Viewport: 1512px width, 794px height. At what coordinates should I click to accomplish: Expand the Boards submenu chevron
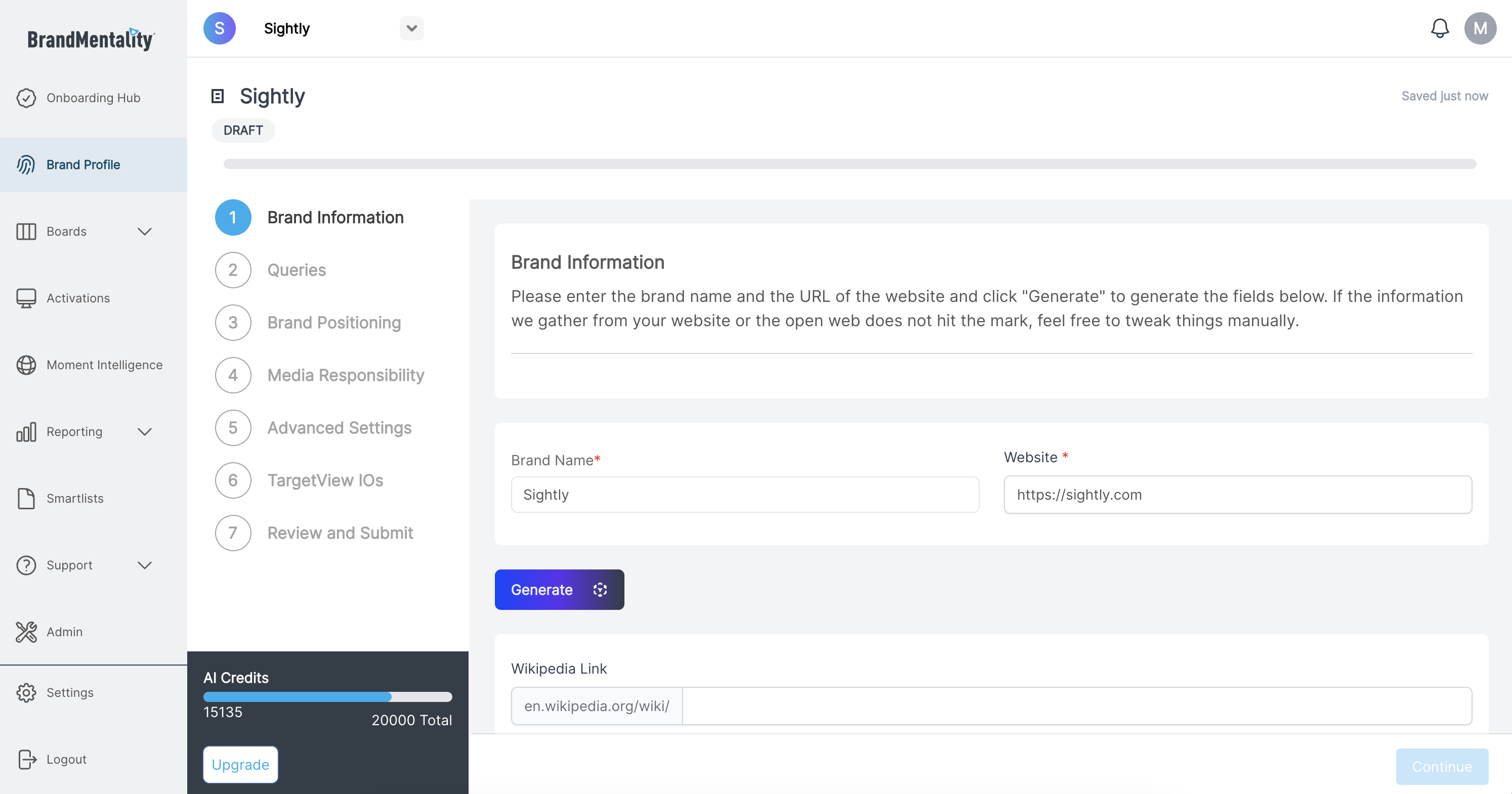(x=144, y=232)
